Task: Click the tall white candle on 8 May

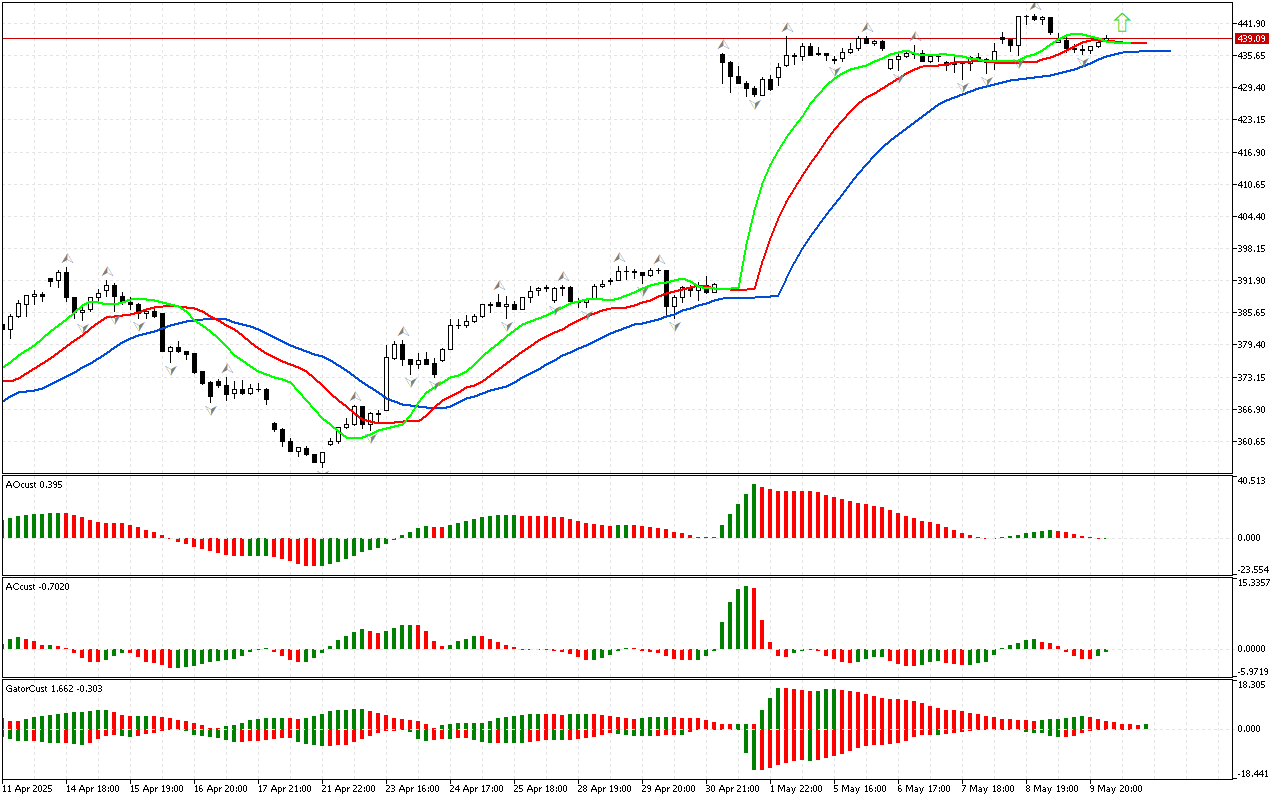Action: click(1019, 32)
